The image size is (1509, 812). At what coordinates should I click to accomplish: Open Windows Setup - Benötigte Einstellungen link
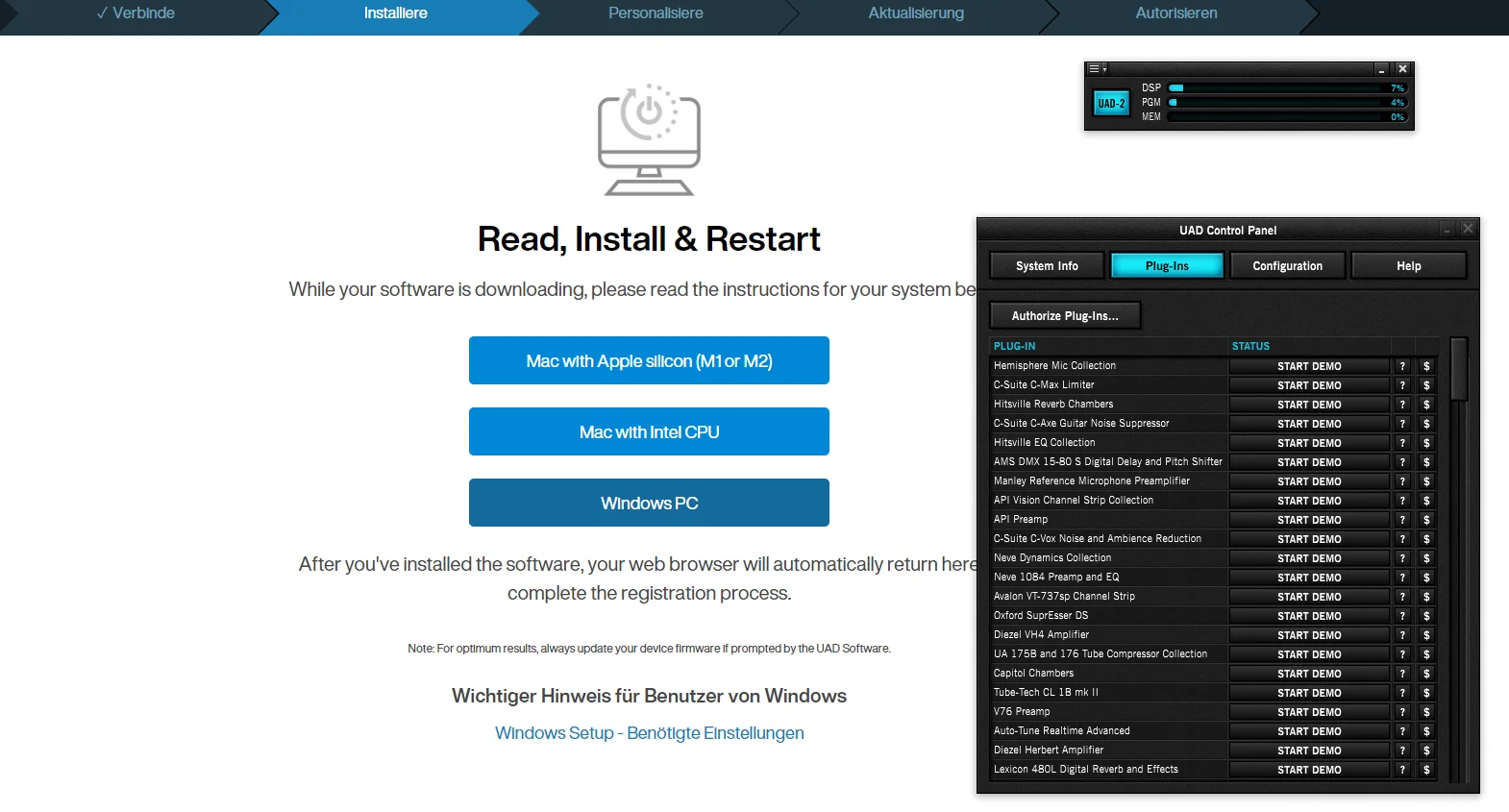pos(649,733)
